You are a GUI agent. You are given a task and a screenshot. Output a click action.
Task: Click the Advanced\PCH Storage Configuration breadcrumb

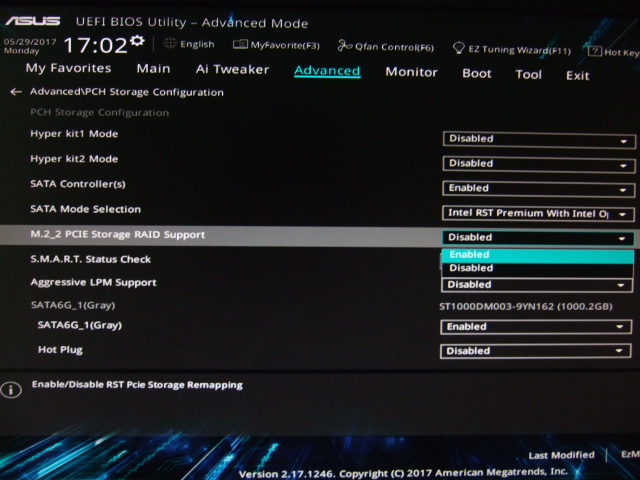[x=127, y=92]
